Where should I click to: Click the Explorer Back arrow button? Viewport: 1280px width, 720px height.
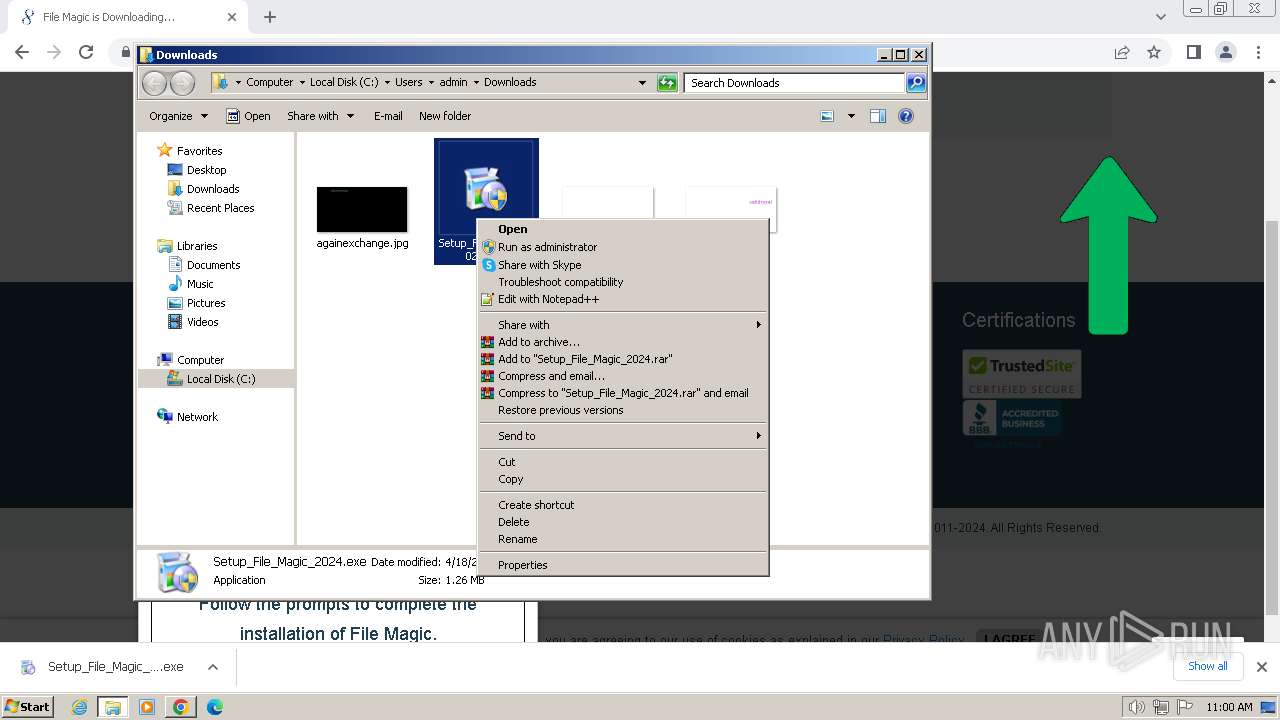(x=154, y=83)
